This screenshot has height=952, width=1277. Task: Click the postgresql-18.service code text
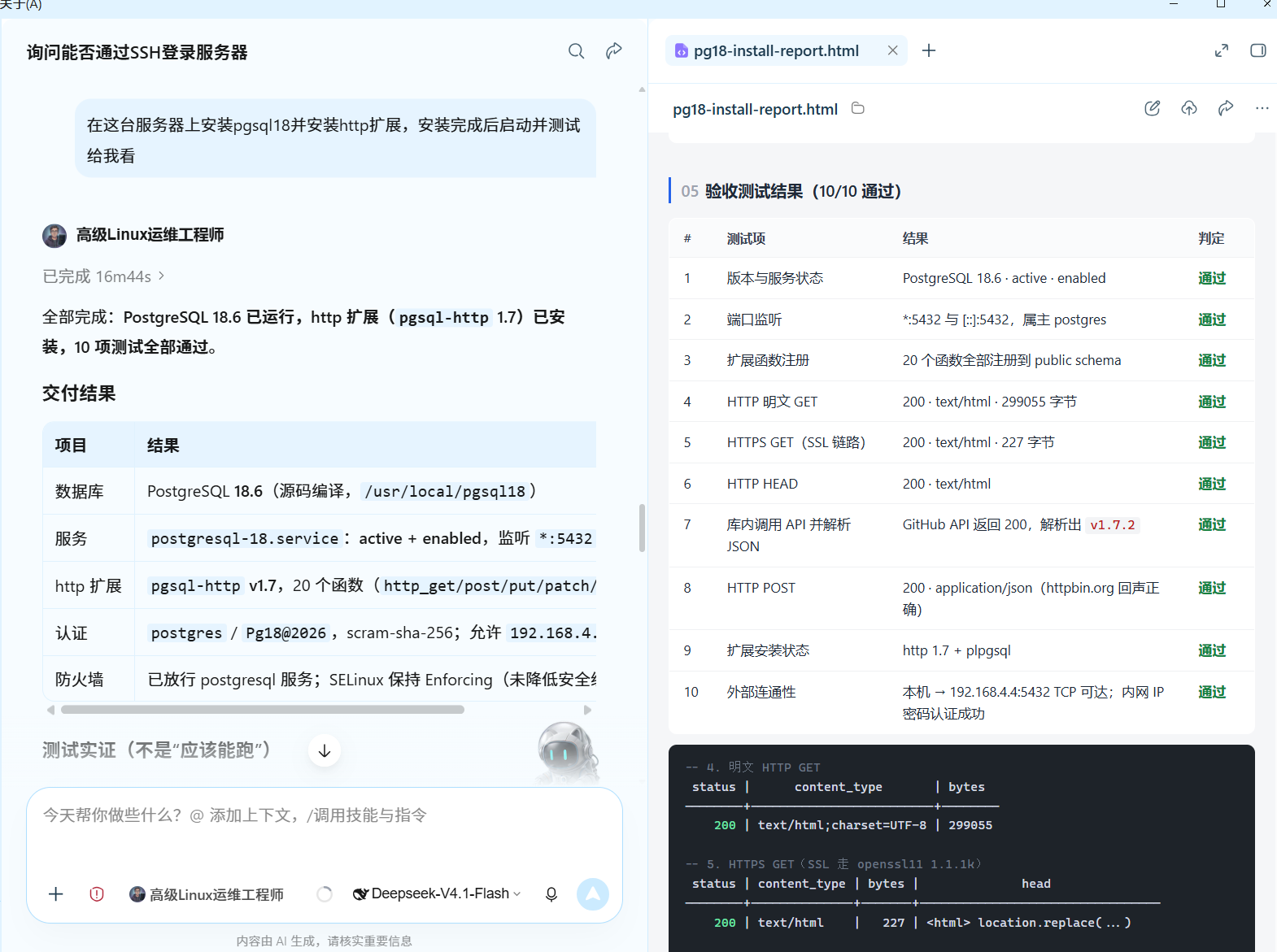pyautogui.click(x=245, y=538)
